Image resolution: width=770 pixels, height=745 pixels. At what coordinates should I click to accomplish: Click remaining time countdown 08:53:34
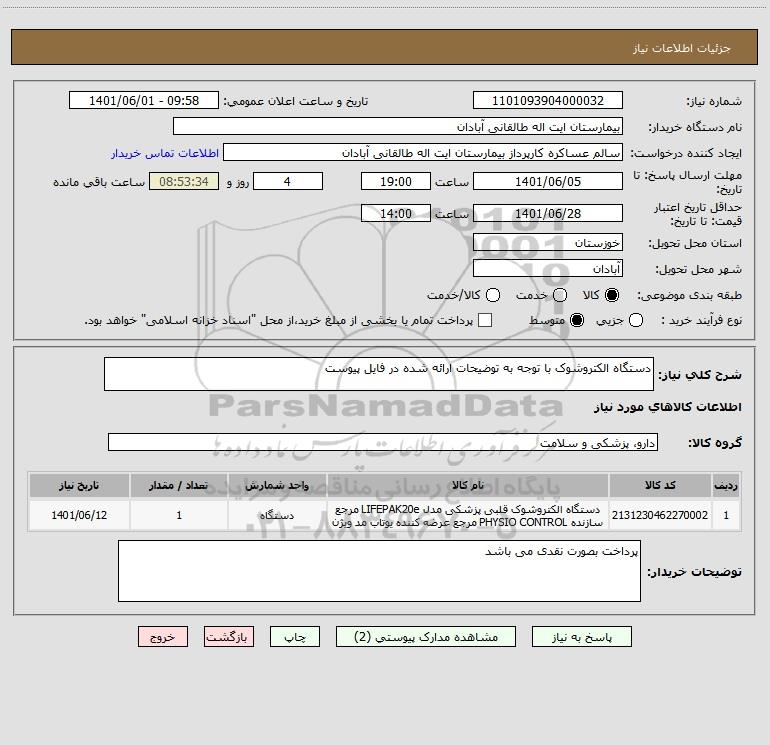point(184,181)
